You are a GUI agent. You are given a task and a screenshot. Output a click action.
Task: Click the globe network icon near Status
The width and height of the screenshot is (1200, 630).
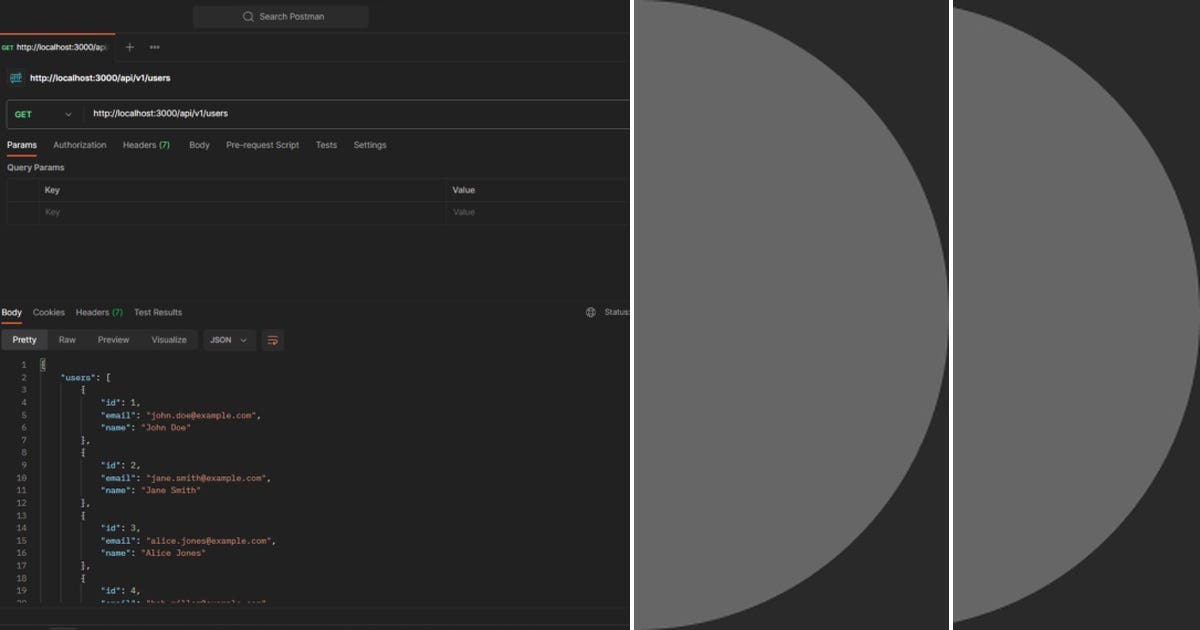point(590,312)
